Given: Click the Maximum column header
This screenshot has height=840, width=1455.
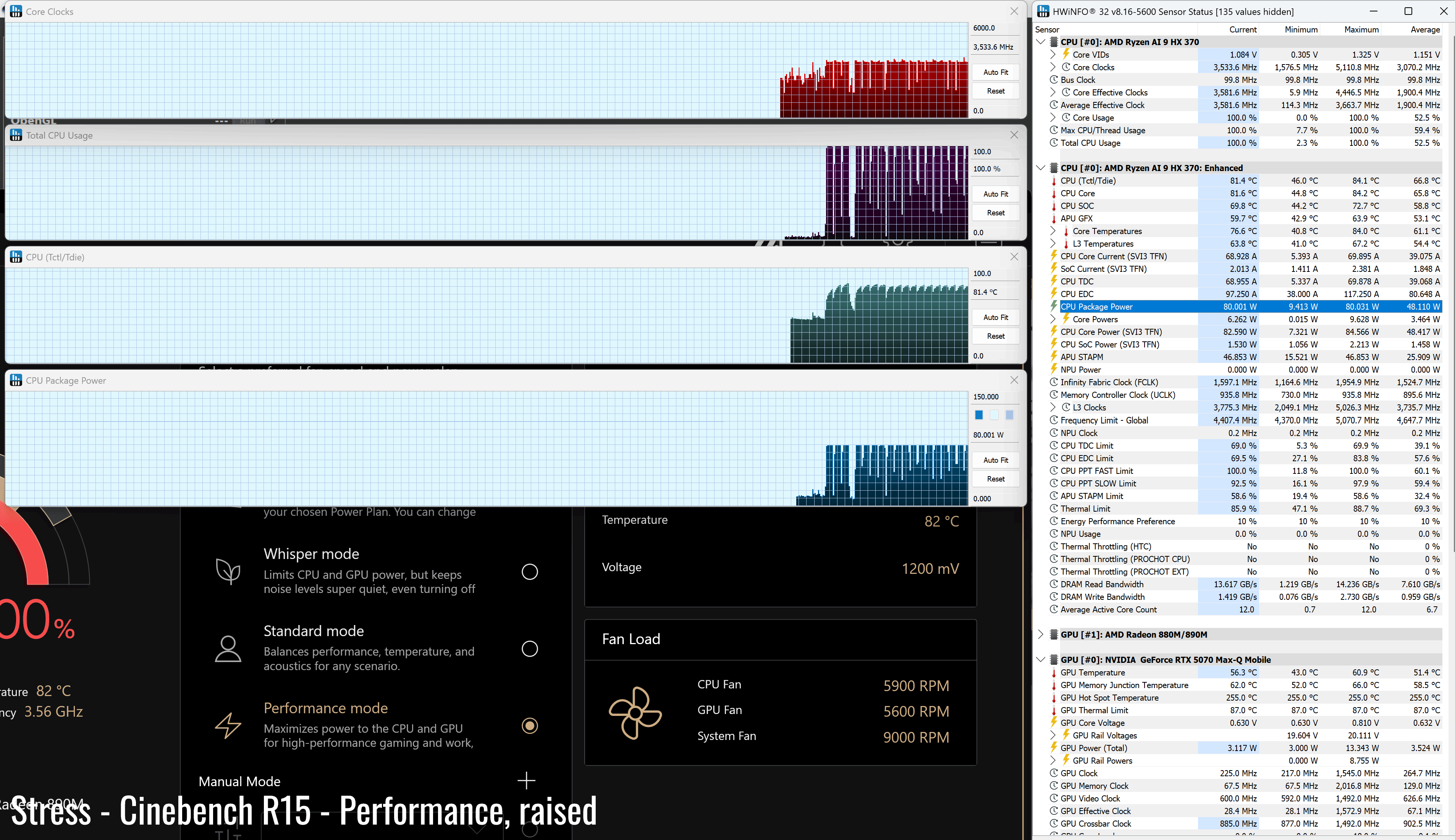Looking at the screenshot, I should pos(1351,29).
